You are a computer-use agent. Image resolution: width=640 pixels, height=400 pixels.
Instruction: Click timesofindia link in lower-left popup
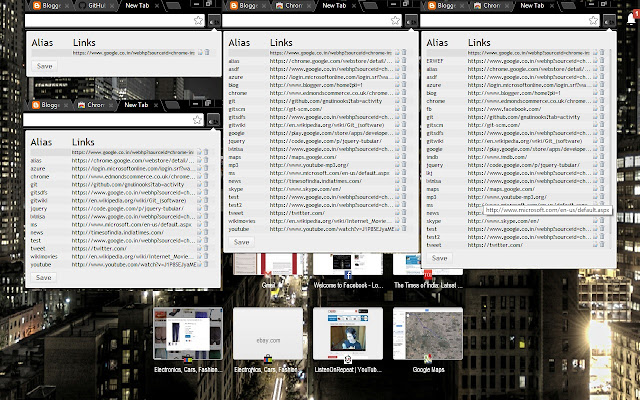118,233
